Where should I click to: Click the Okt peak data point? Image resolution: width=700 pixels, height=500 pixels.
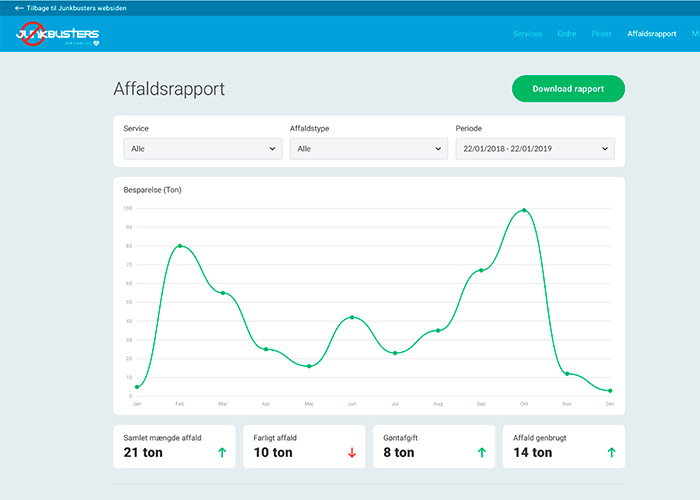click(524, 210)
